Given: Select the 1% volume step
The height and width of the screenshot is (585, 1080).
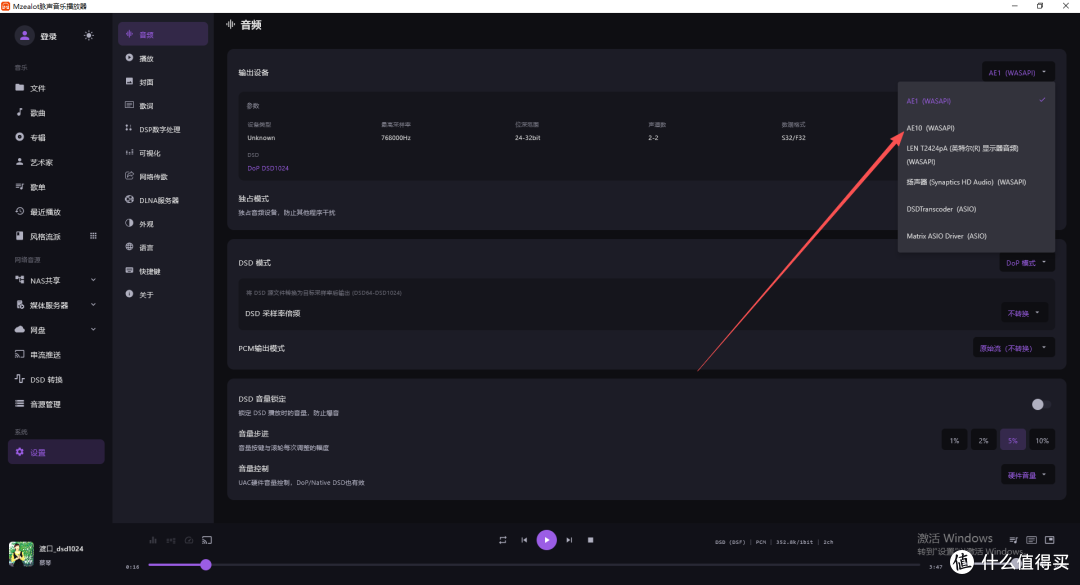Looking at the screenshot, I should (955, 440).
